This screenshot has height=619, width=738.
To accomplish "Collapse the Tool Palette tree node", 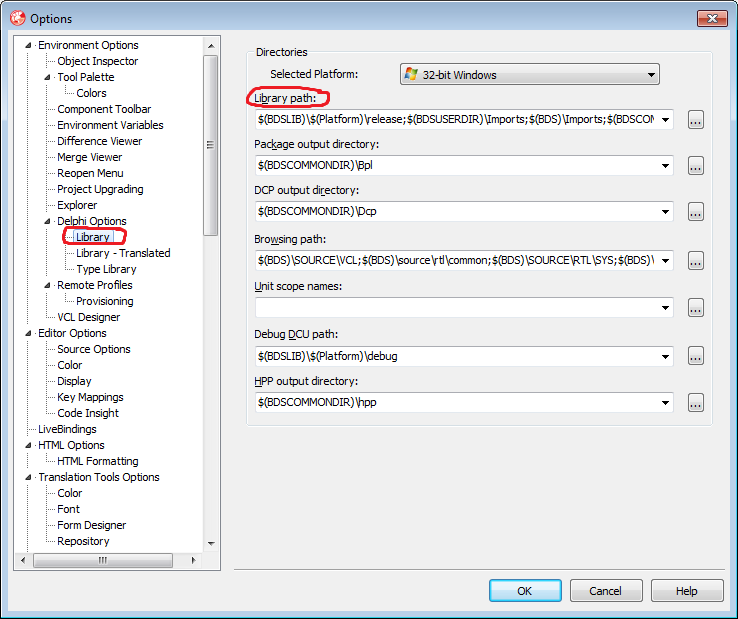I will pyautogui.click(x=47, y=77).
